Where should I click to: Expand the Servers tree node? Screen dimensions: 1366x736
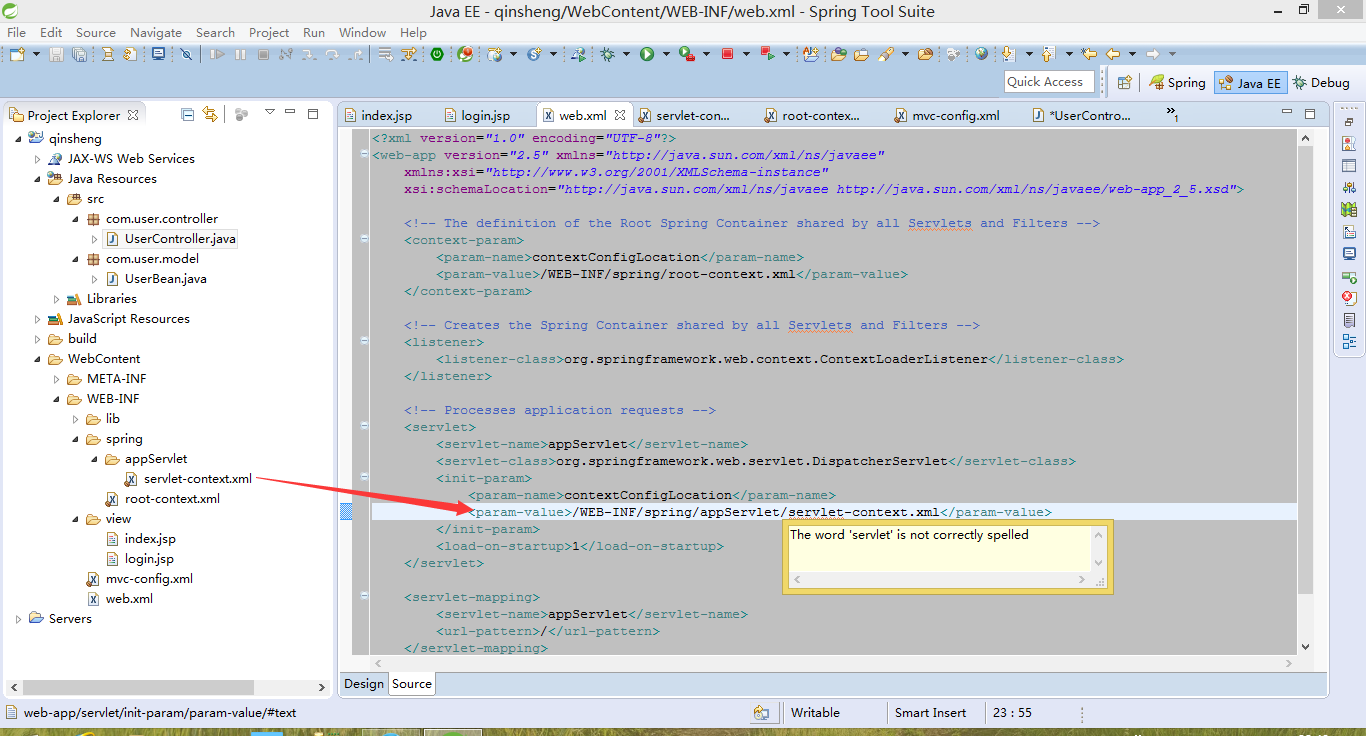coord(19,619)
